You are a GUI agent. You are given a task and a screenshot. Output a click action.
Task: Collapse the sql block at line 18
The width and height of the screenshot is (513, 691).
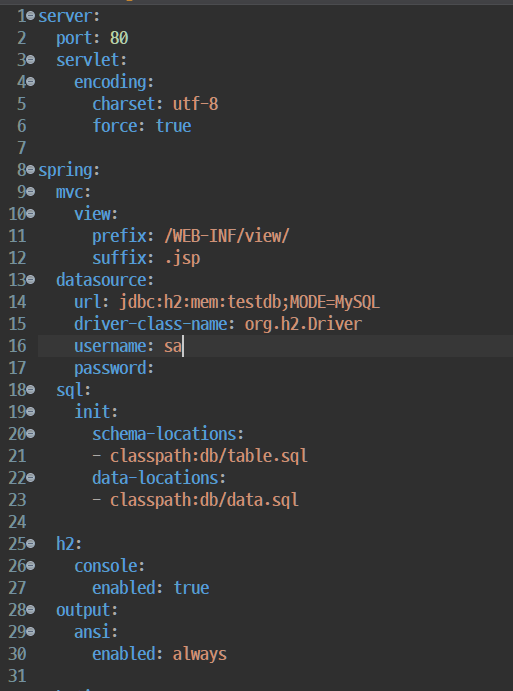tap(30, 390)
